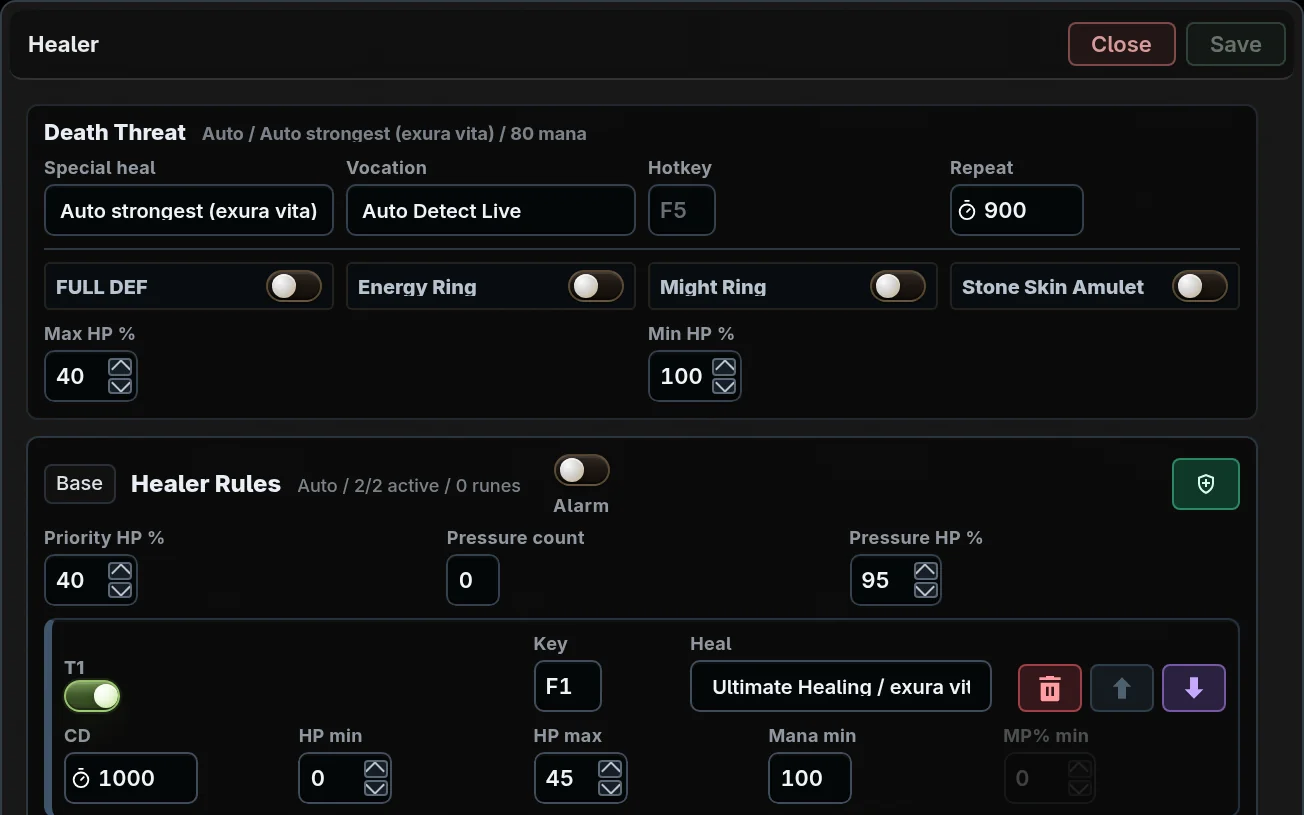Click the Min HP % number field

(x=695, y=376)
